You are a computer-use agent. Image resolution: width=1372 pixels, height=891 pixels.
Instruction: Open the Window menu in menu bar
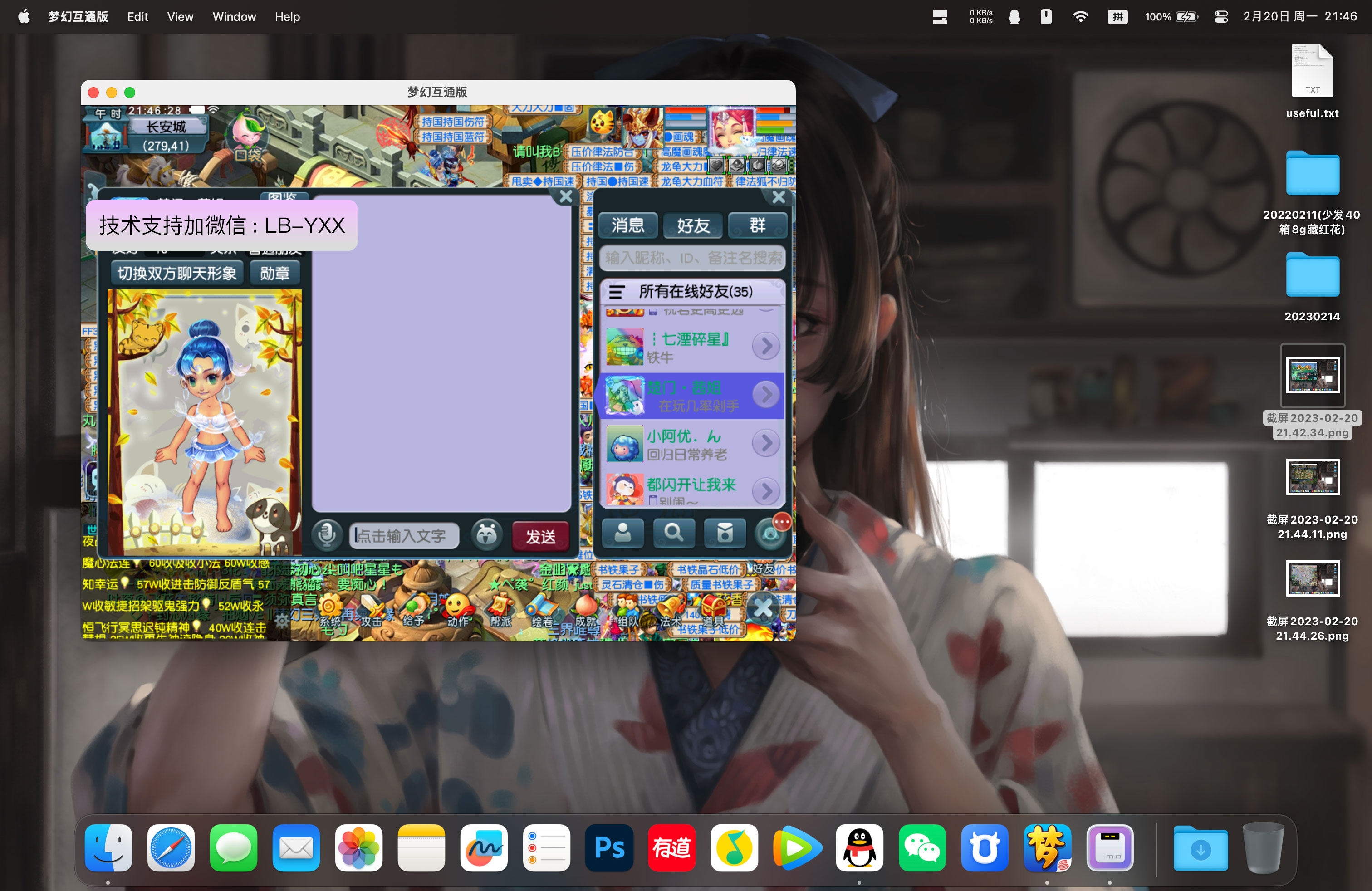click(234, 17)
